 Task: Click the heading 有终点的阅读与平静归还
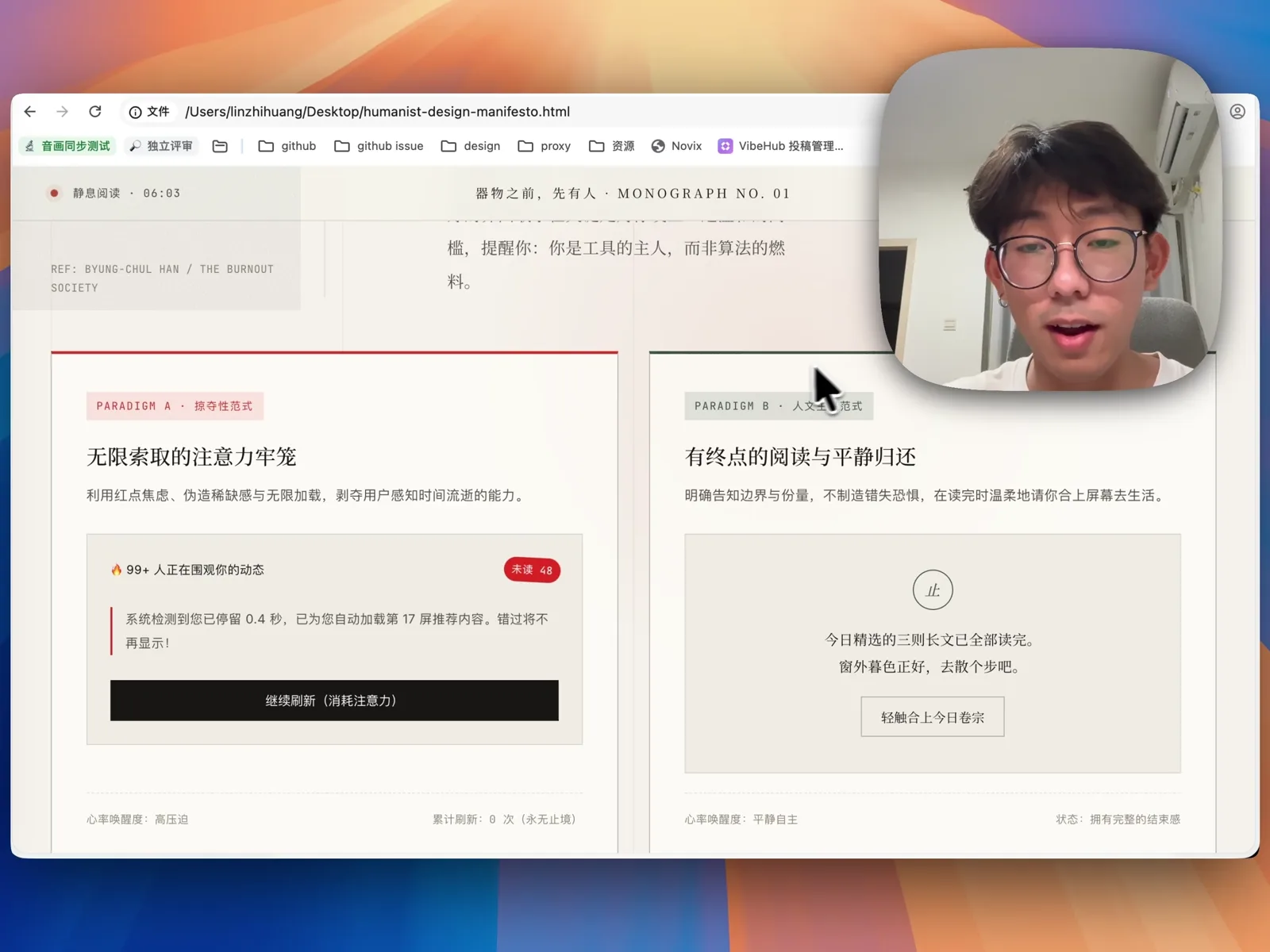pos(800,457)
